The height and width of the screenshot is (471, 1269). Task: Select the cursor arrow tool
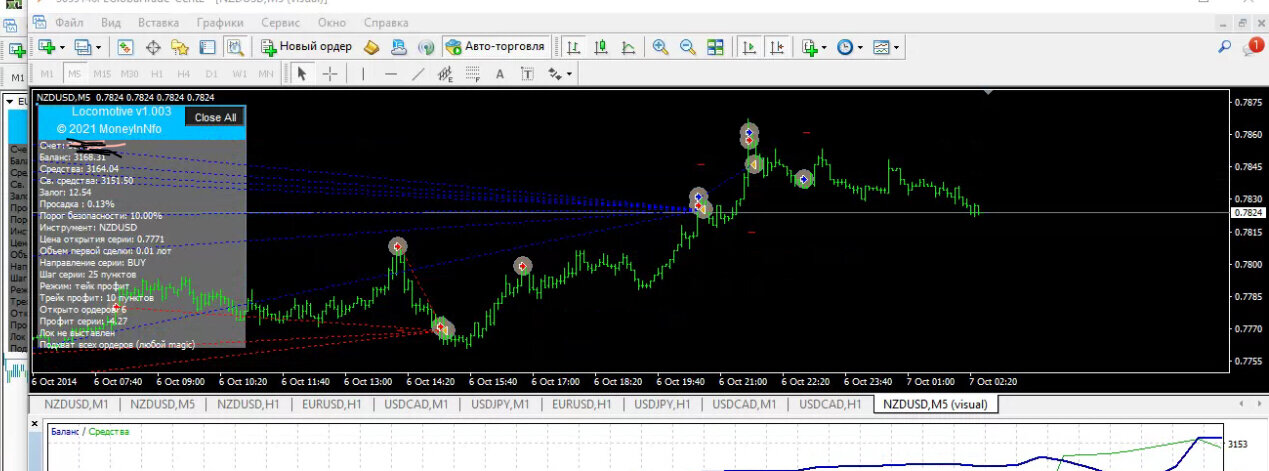[x=302, y=74]
